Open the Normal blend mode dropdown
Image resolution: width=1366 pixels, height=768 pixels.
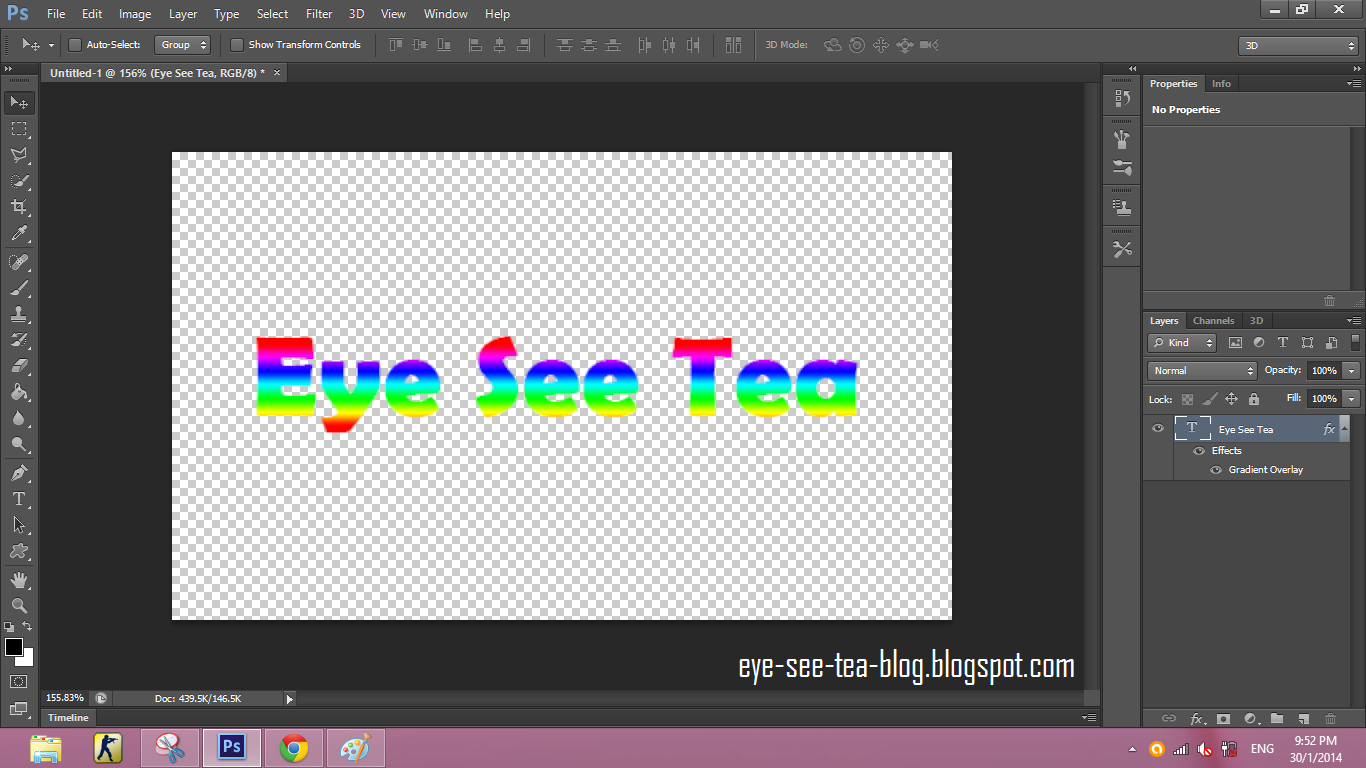point(1202,371)
